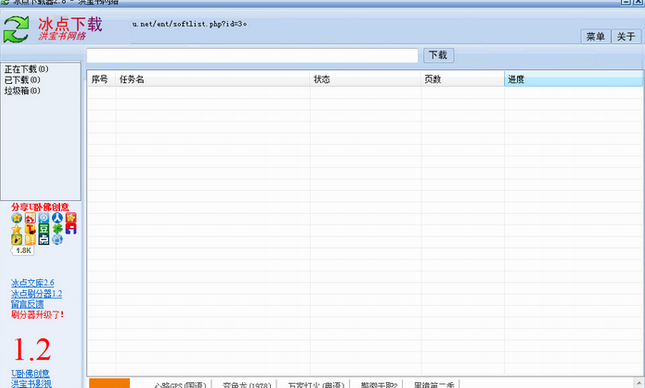This screenshot has width=645, height=388.
Task: Click the URL input field
Action: [252, 56]
